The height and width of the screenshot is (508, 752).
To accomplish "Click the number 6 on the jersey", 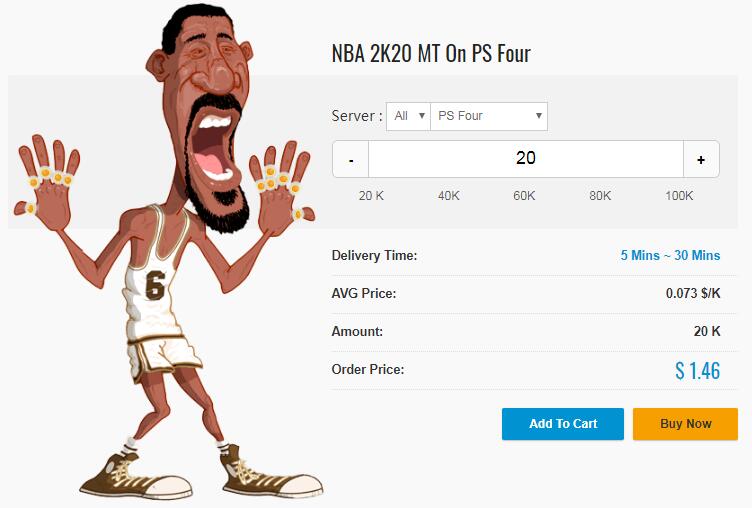I will pyautogui.click(x=155, y=285).
